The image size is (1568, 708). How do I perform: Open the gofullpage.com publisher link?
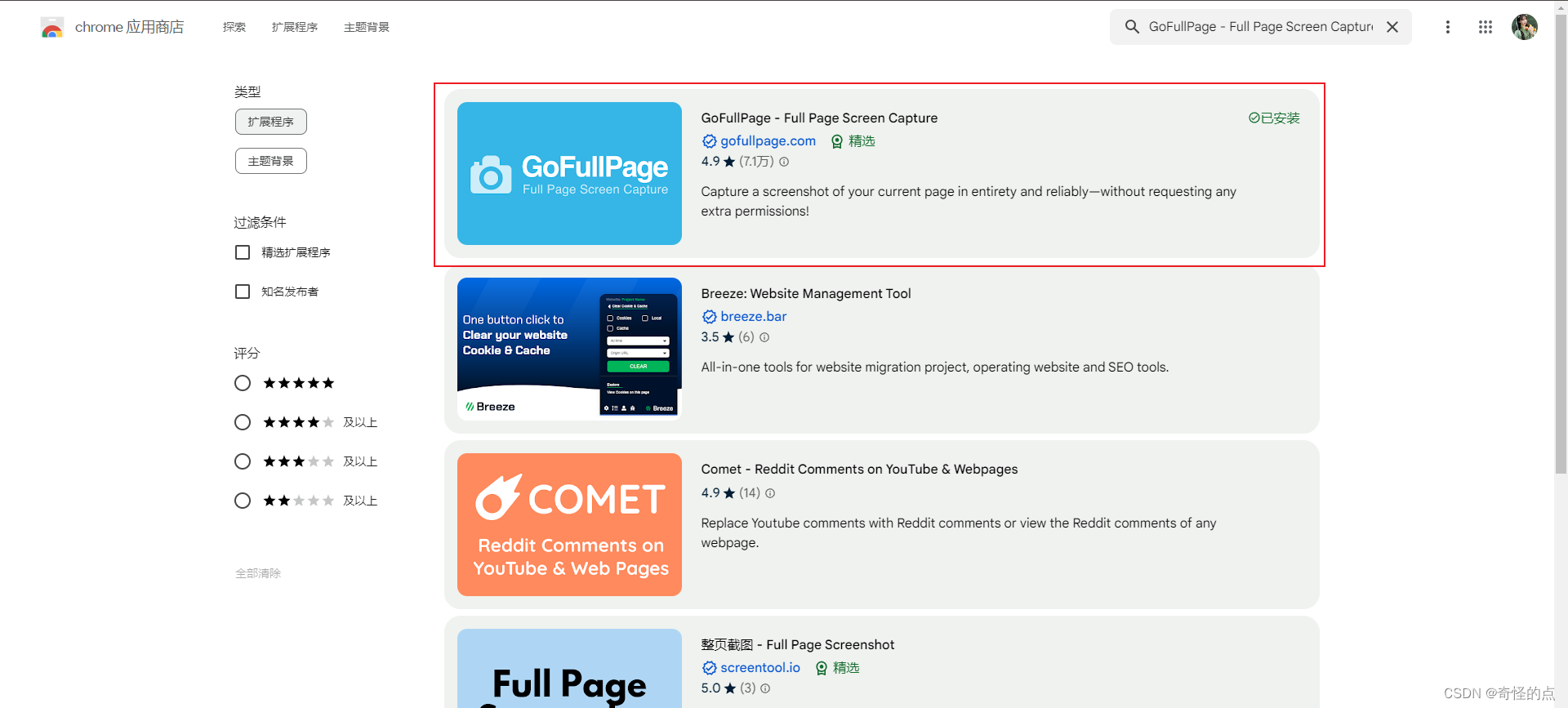click(x=768, y=141)
